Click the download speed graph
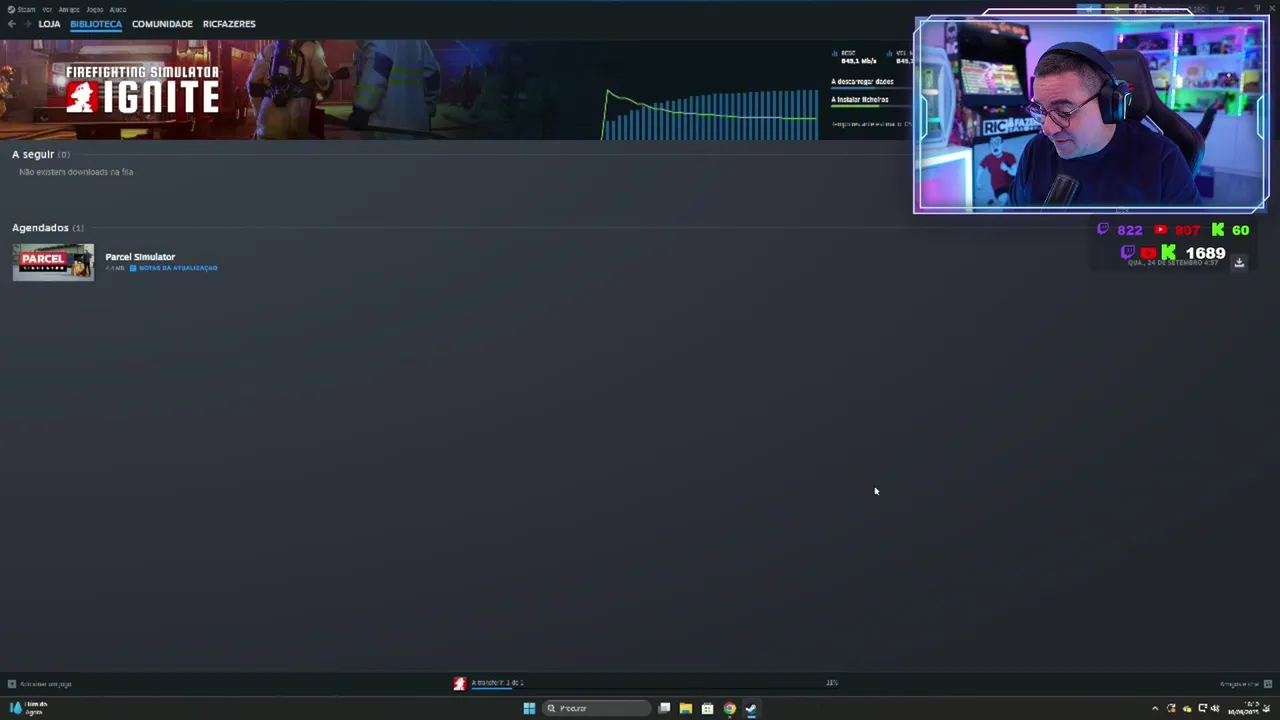 pos(710,114)
